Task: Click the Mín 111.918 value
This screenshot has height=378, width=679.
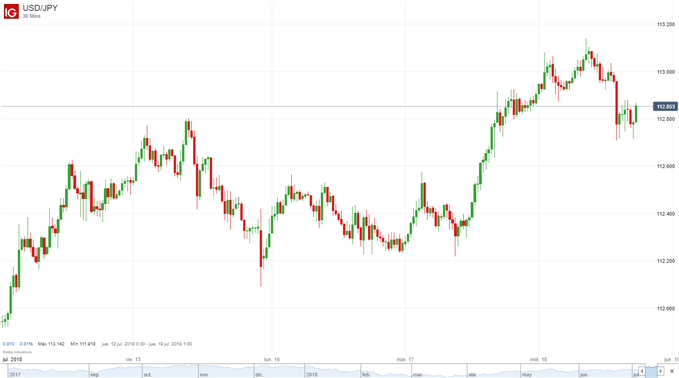Action: (83, 344)
